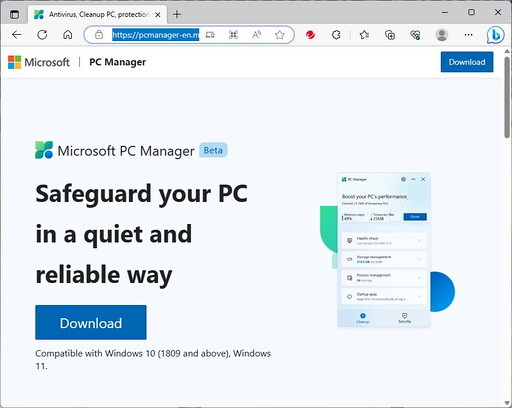Click the scrollbar down arrow
The width and height of the screenshot is (512, 408).
click(507, 403)
